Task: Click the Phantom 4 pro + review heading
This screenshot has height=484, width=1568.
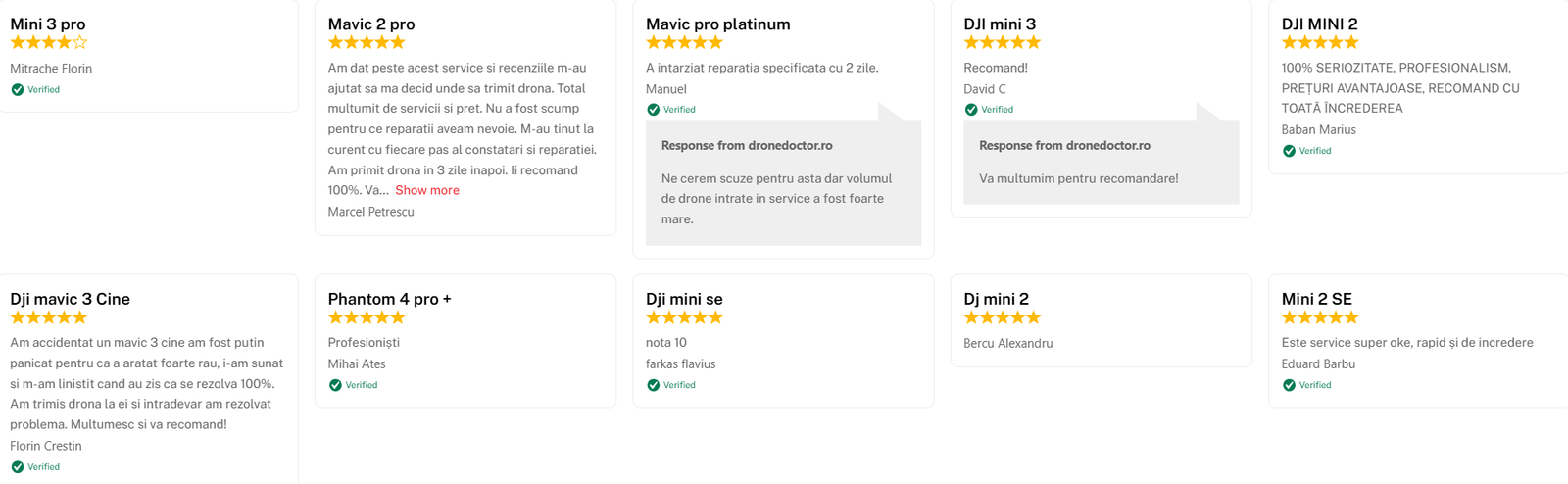Action: pos(389,299)
